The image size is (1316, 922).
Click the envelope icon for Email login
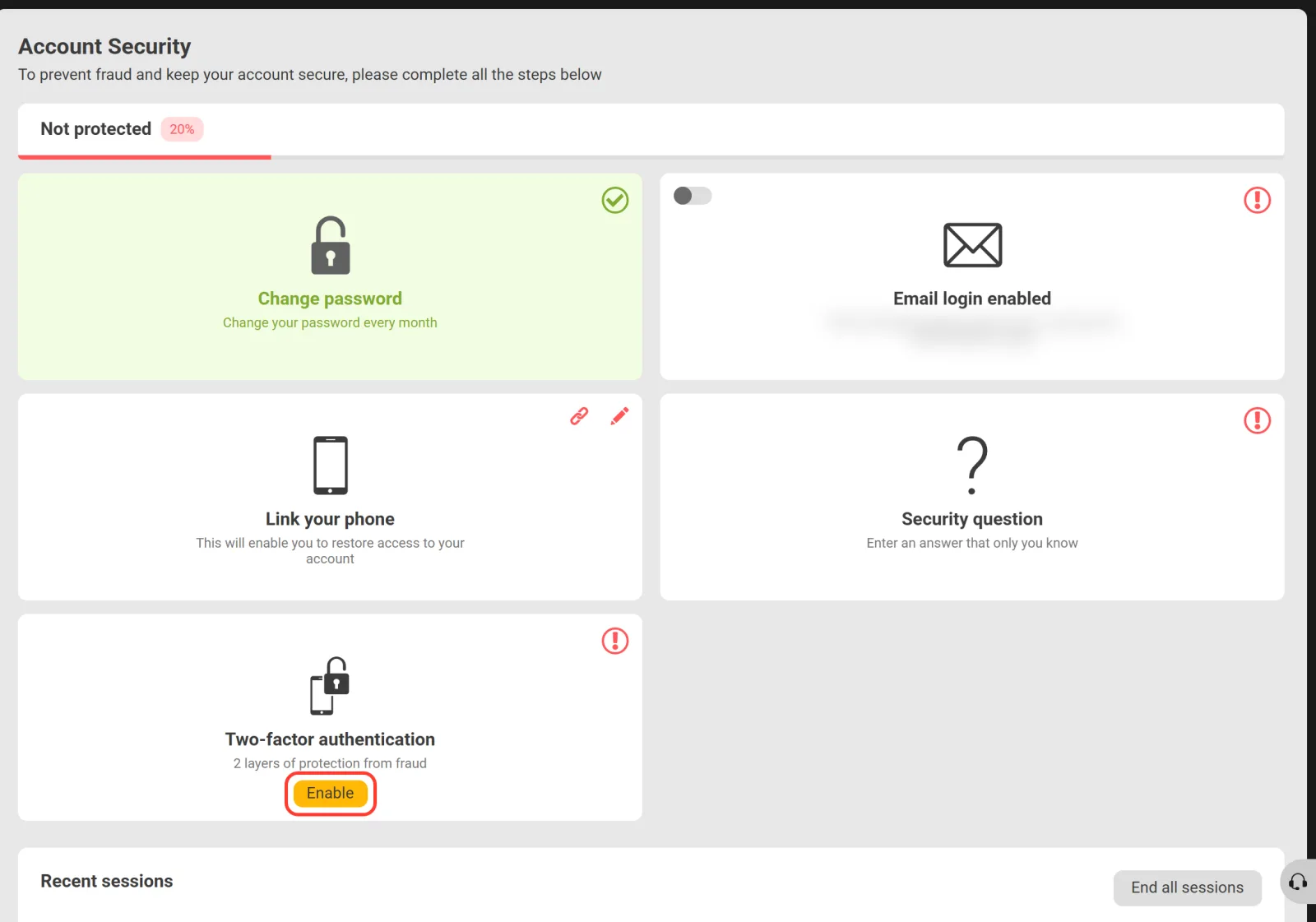(x=972, y=245)
